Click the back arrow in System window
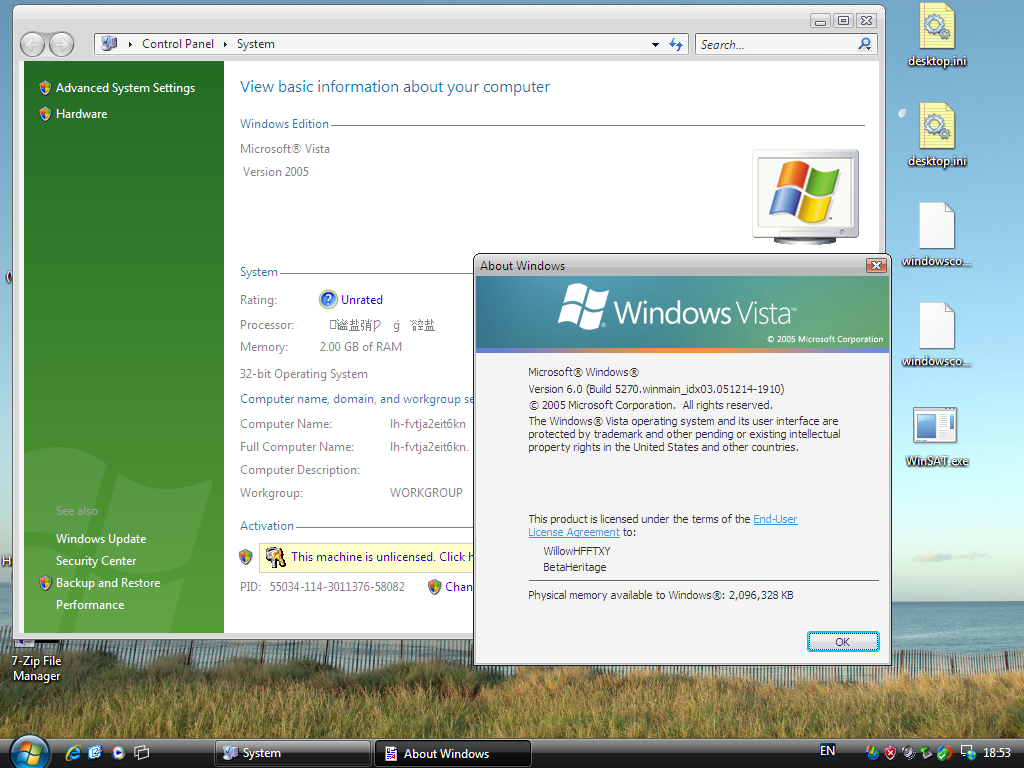This screenshot has width=1024, height=768. 33,44
